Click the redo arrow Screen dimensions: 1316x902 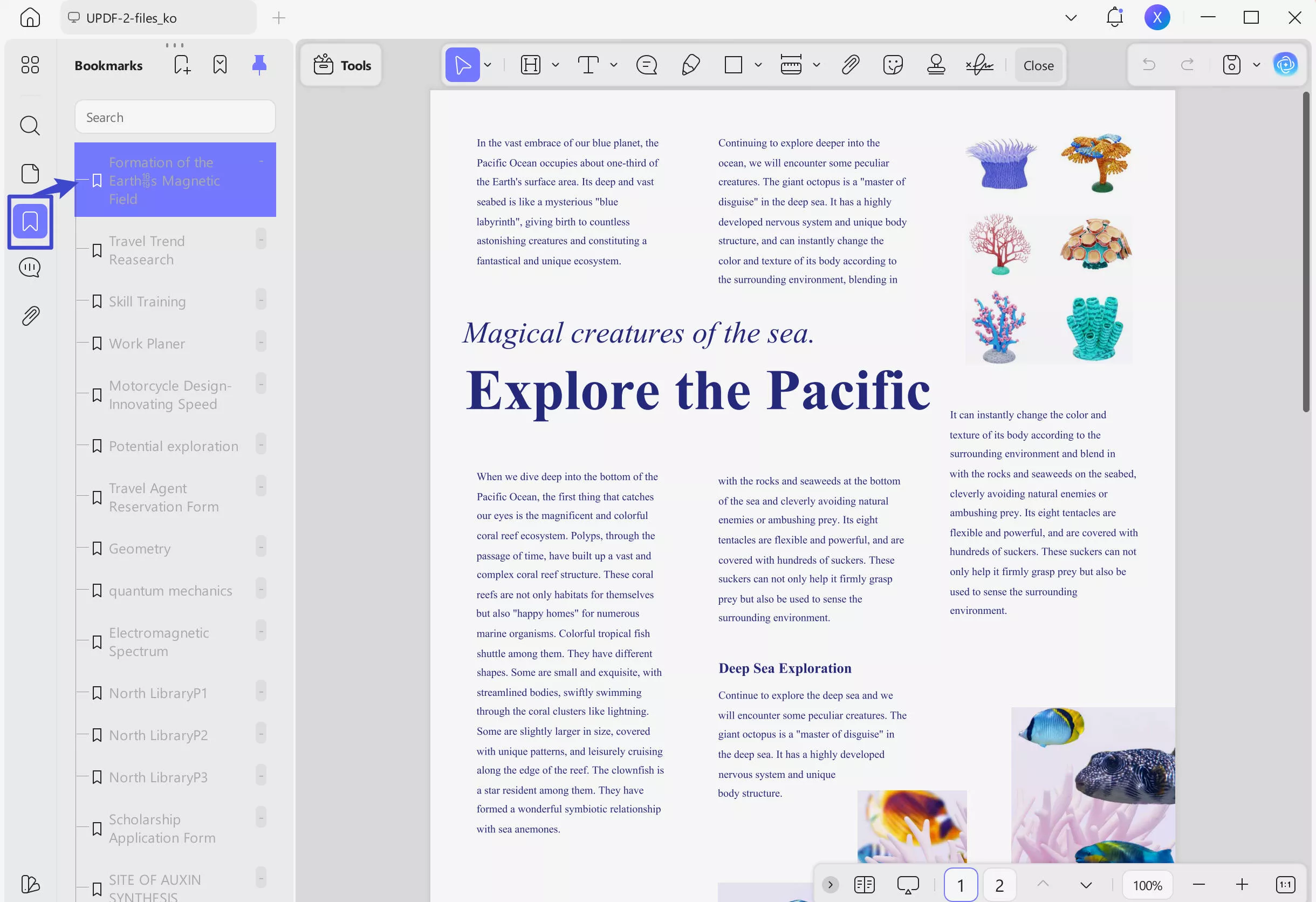[1188, 65]
